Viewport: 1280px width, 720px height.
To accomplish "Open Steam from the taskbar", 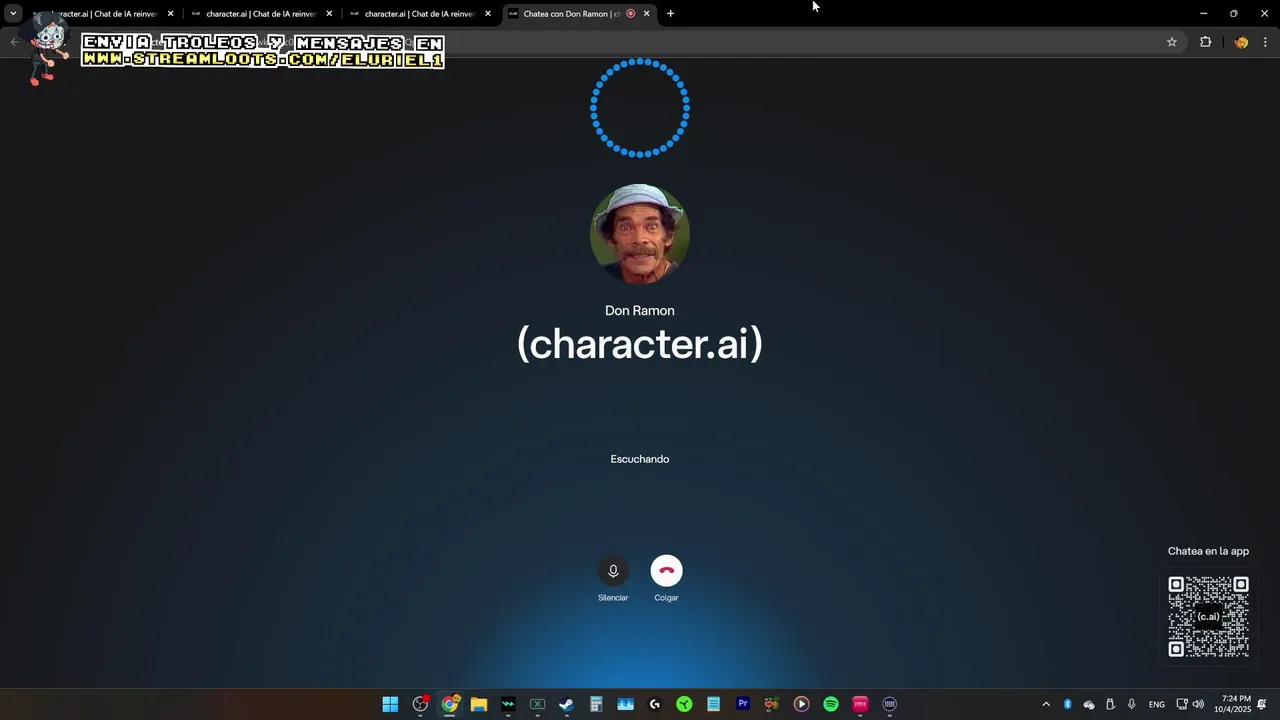I will pos(566,704).
